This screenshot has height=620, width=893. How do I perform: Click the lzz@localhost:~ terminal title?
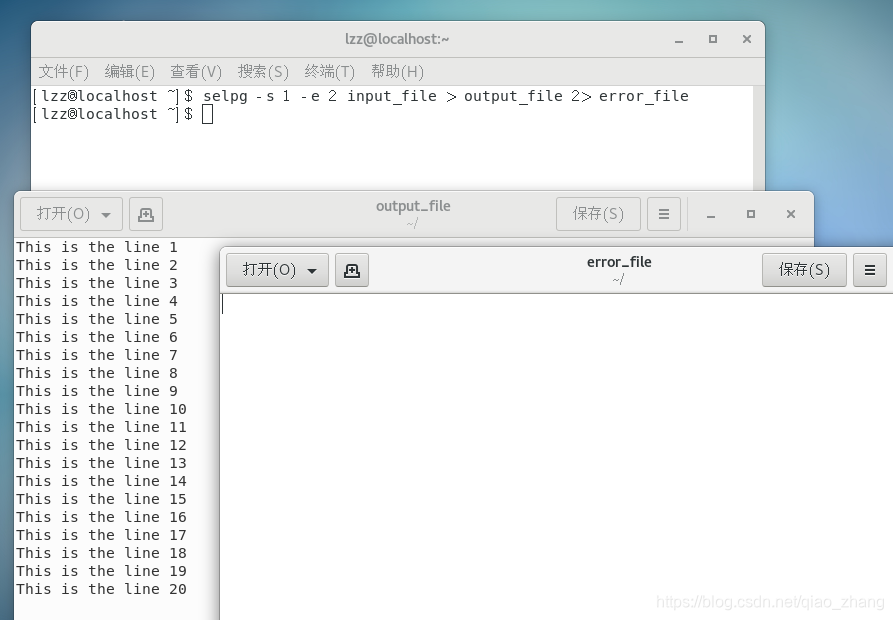(397, 39)
